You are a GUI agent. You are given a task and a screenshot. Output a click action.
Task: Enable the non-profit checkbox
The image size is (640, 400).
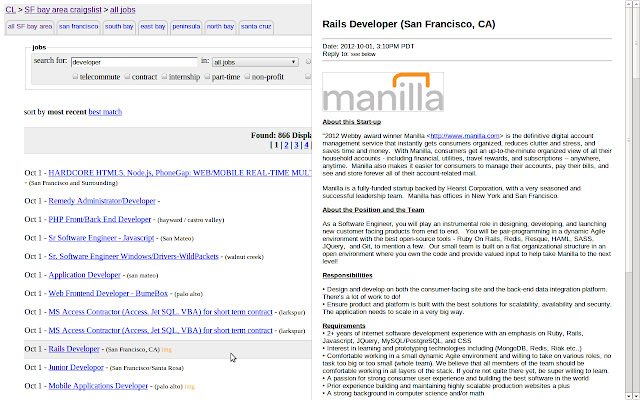click(x=247, y=76)
